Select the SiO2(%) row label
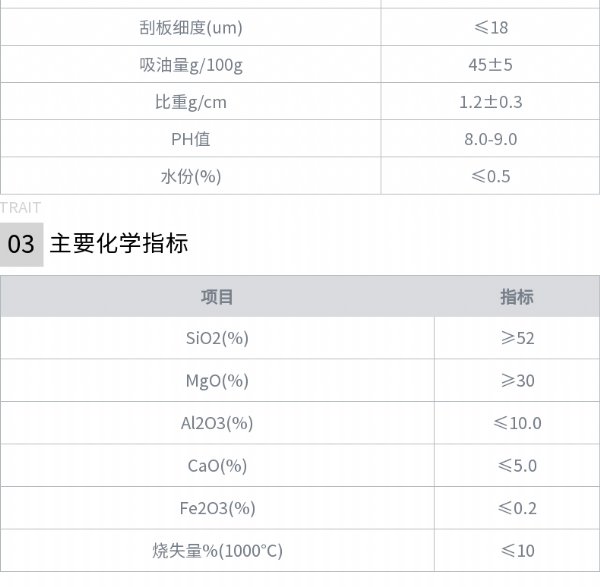600x587 pixels. click(217, 338)
